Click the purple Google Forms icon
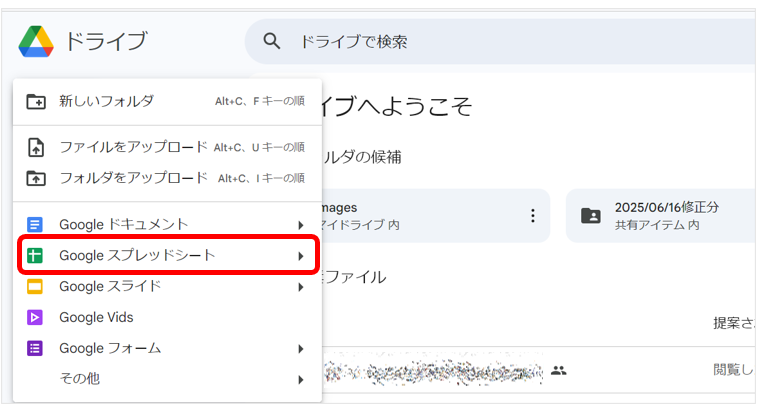Viewport: 760px width, 410px height. pos(35,348)
